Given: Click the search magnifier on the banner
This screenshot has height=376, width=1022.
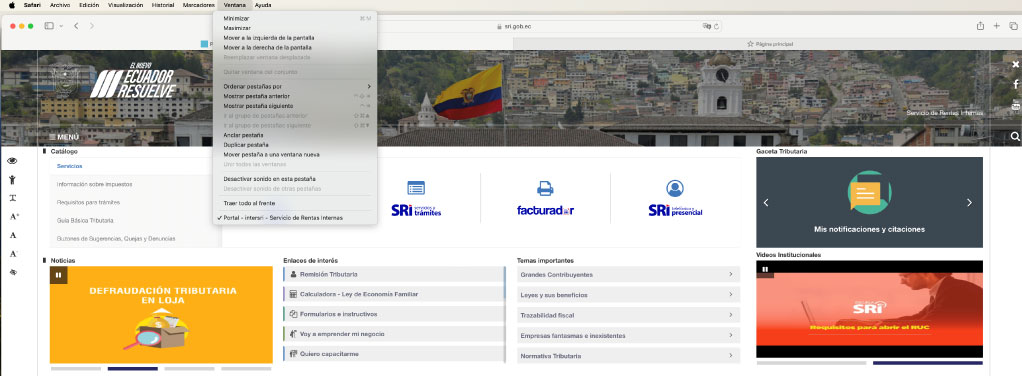Looking at the screenshot, I should click(x=1015, y=137).
